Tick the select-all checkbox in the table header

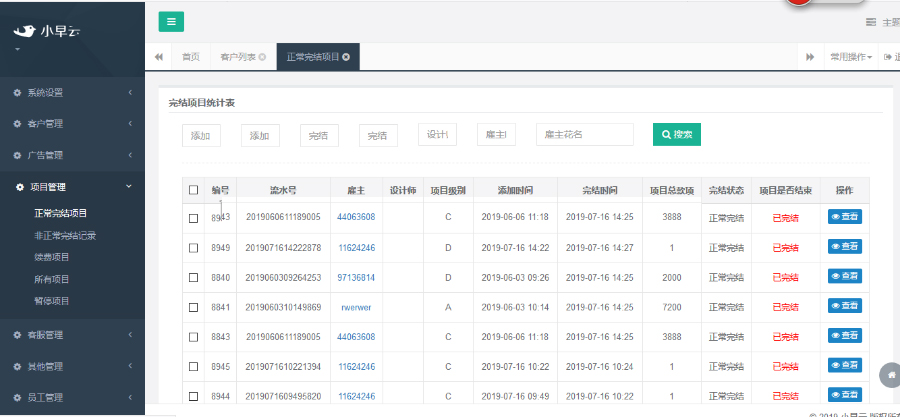(x=193, y=190)
